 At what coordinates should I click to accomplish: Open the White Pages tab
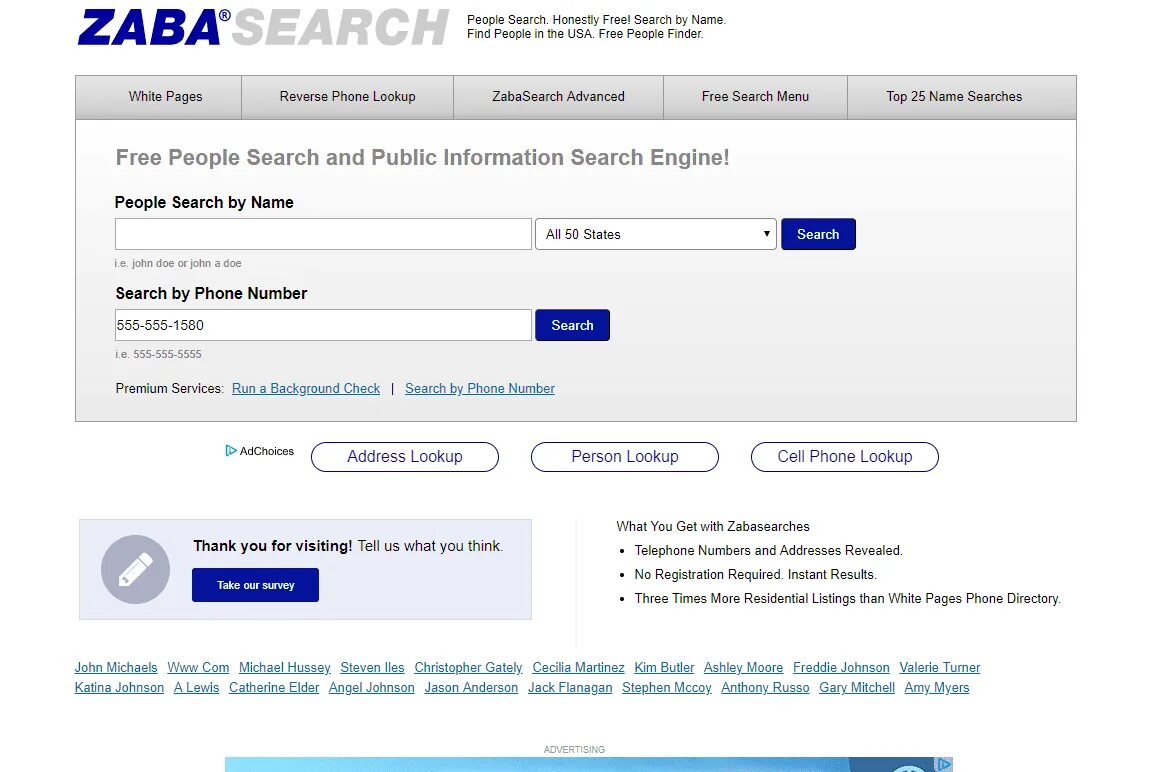click(165, 97)
